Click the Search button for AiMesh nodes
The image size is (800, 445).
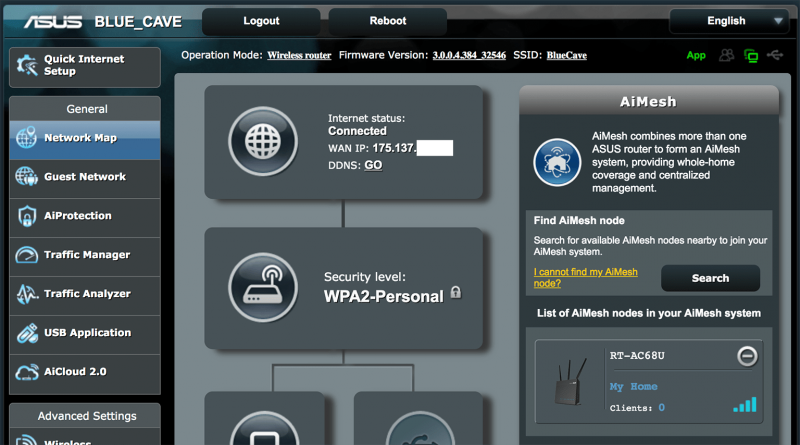click(x=710, y=278)
